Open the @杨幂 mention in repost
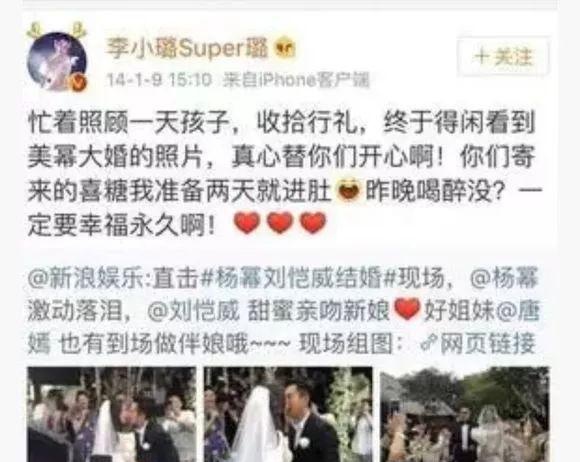 (504, 277)
